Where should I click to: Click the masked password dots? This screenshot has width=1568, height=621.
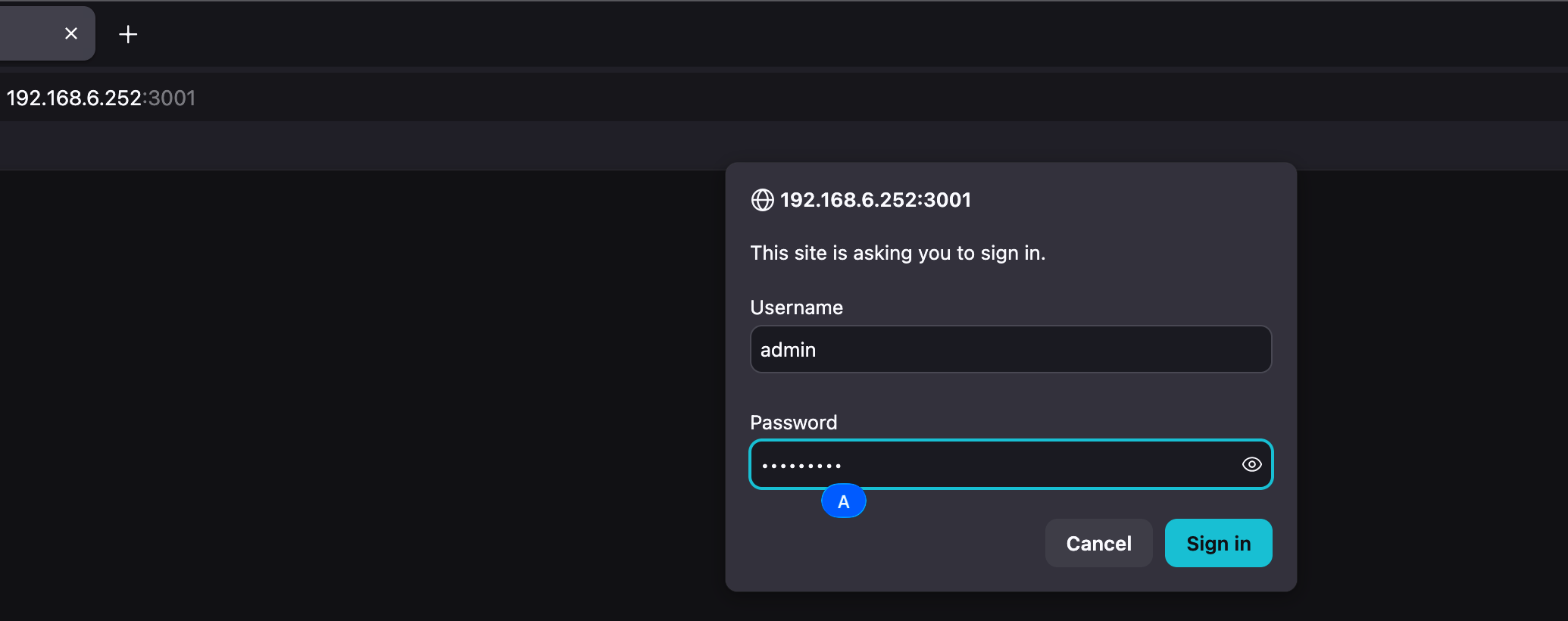801,466
